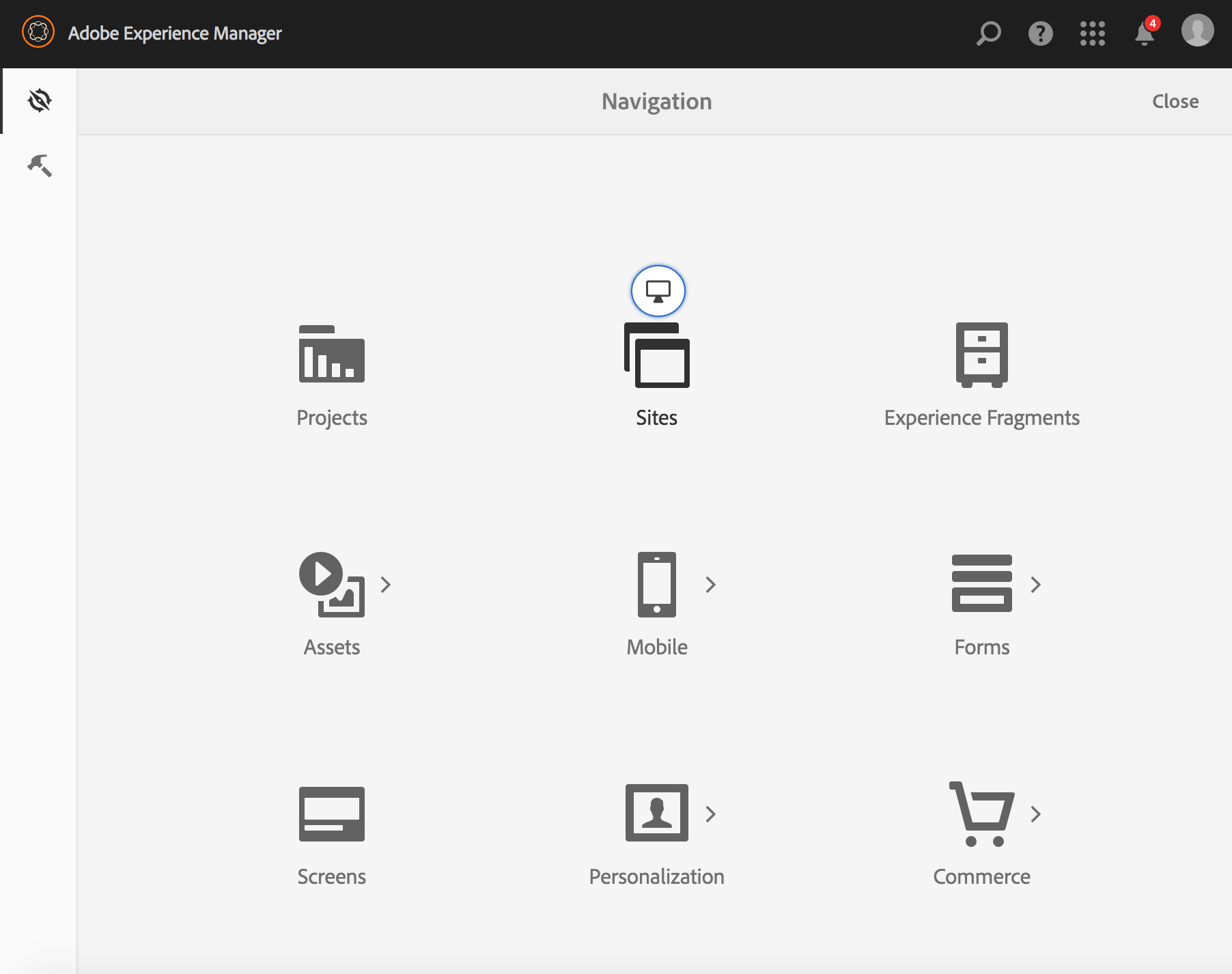Open the Commerce console
Viewport: 1232px width, 974px height.
[982, 830]
